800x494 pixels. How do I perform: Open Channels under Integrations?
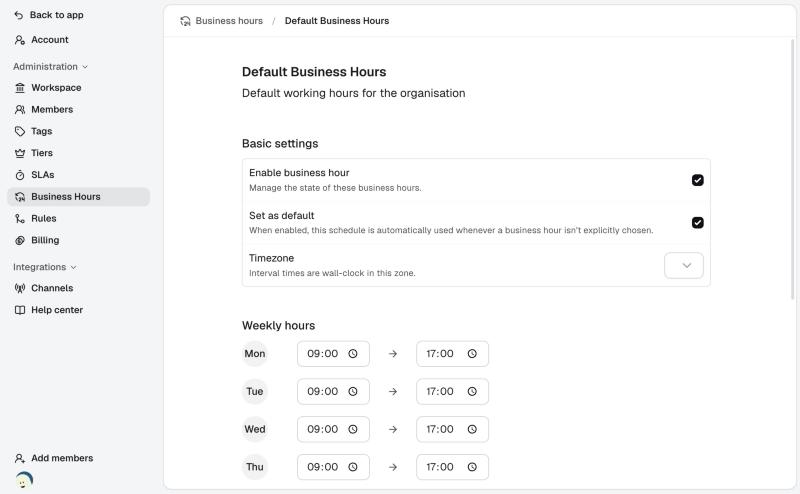tap(79, 288)
